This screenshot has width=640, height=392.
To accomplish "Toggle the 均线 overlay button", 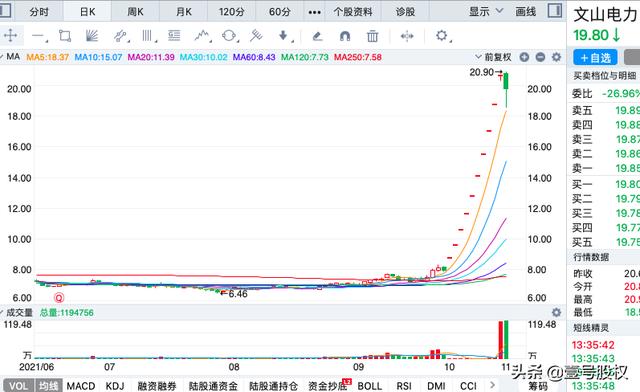I will coord(48,386).
